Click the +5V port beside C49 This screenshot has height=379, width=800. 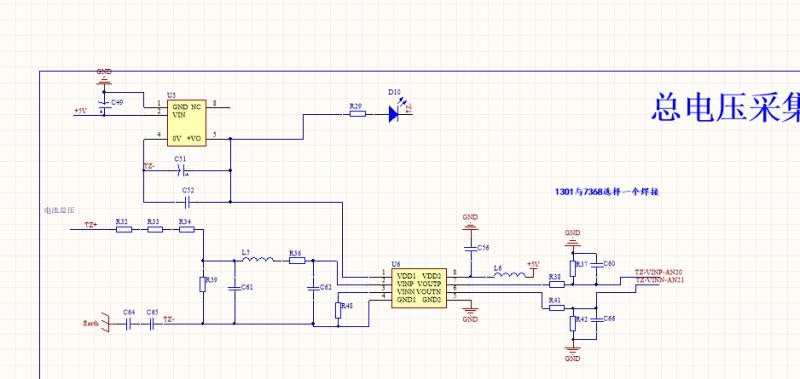[82, 111]
